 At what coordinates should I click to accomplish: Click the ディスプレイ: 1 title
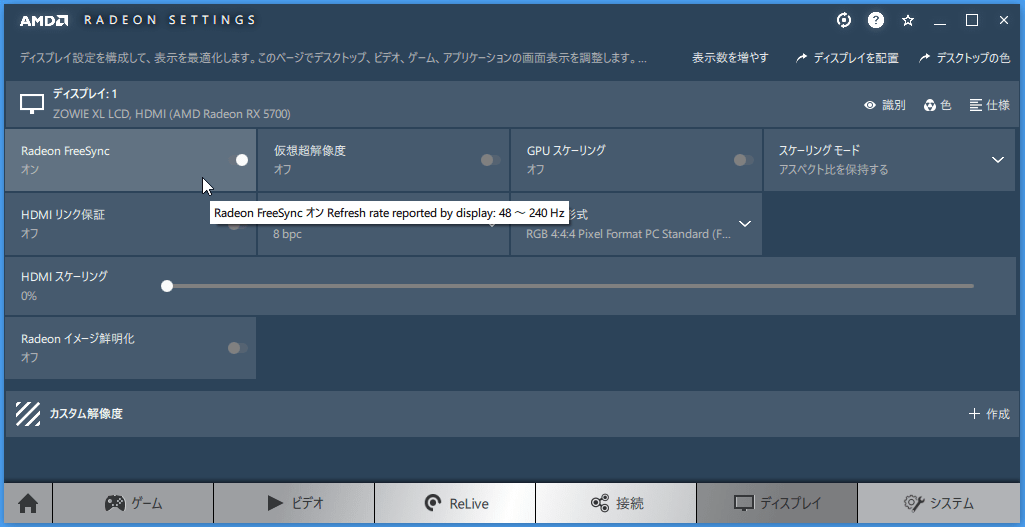pyautogui.click(x=85, y=94)
